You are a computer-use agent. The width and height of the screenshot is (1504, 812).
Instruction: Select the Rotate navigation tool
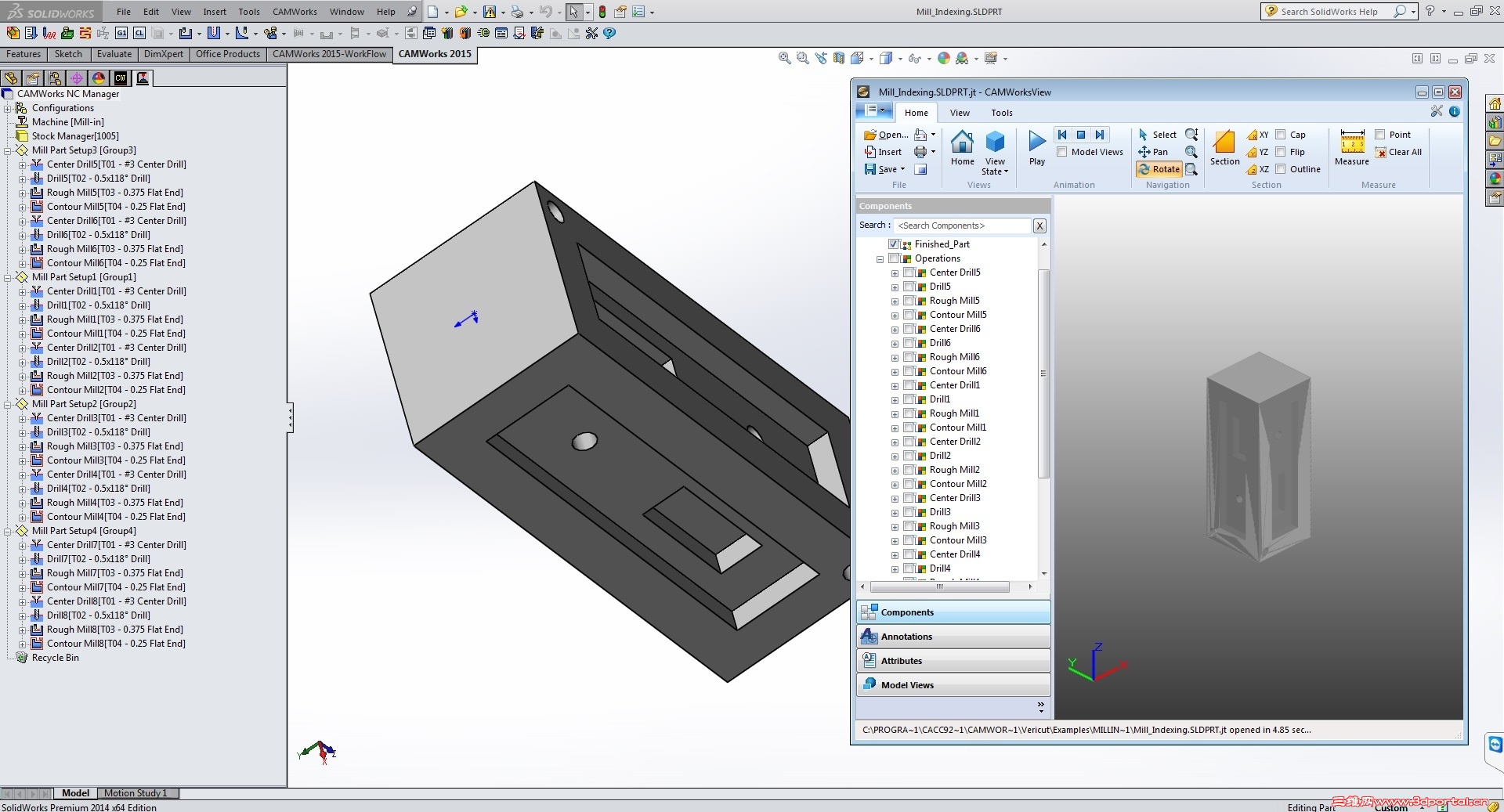1159,169
